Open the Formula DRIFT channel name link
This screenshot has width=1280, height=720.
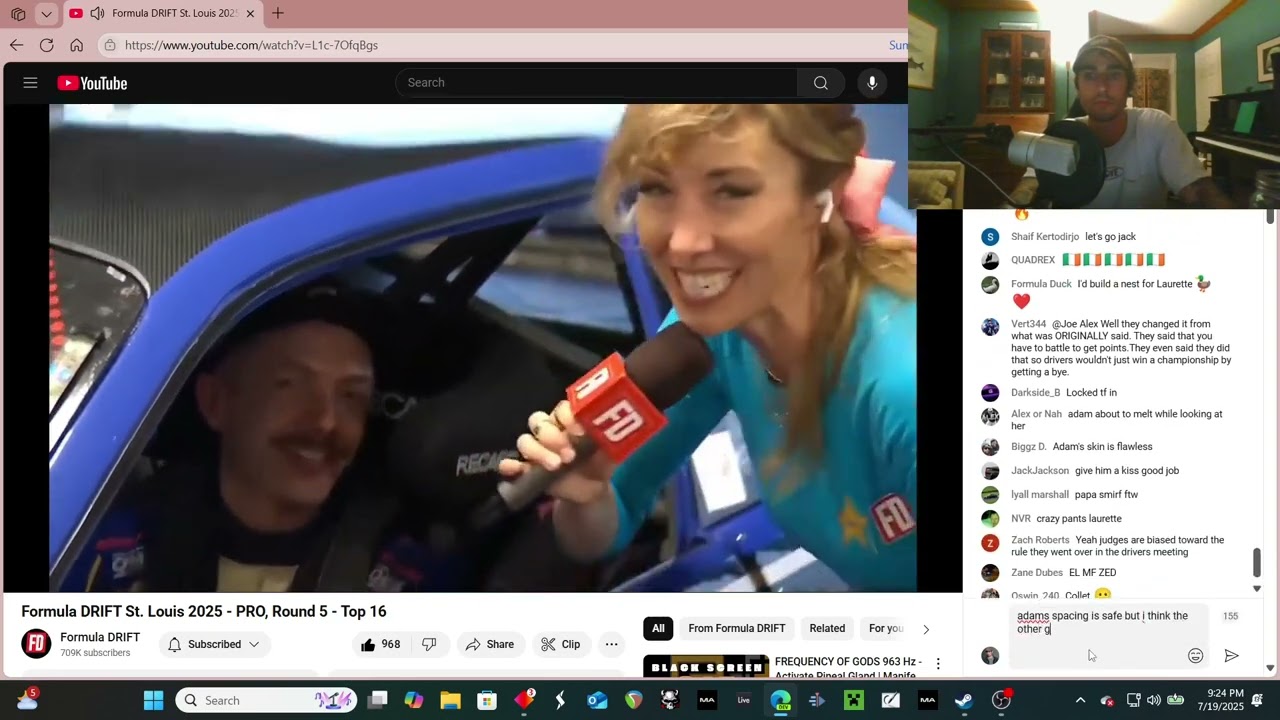(x=100, y=637)
